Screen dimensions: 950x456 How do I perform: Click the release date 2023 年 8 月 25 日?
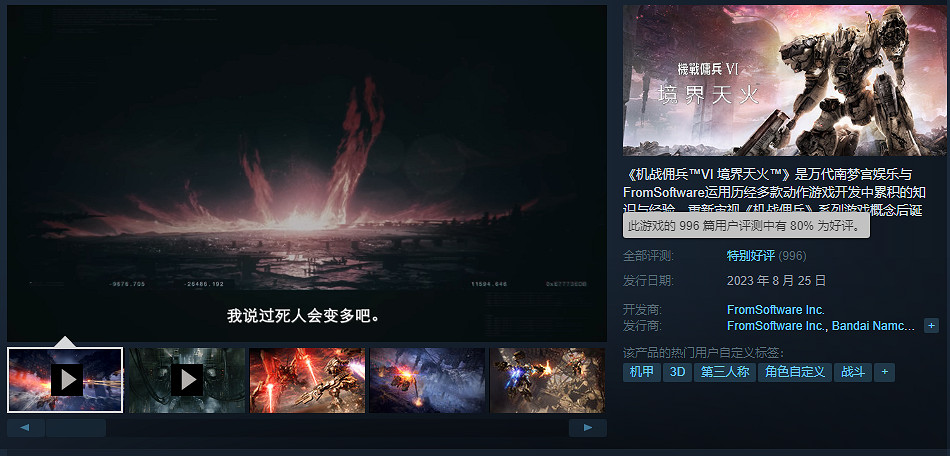pyautogui.click(x=777, y=280)
